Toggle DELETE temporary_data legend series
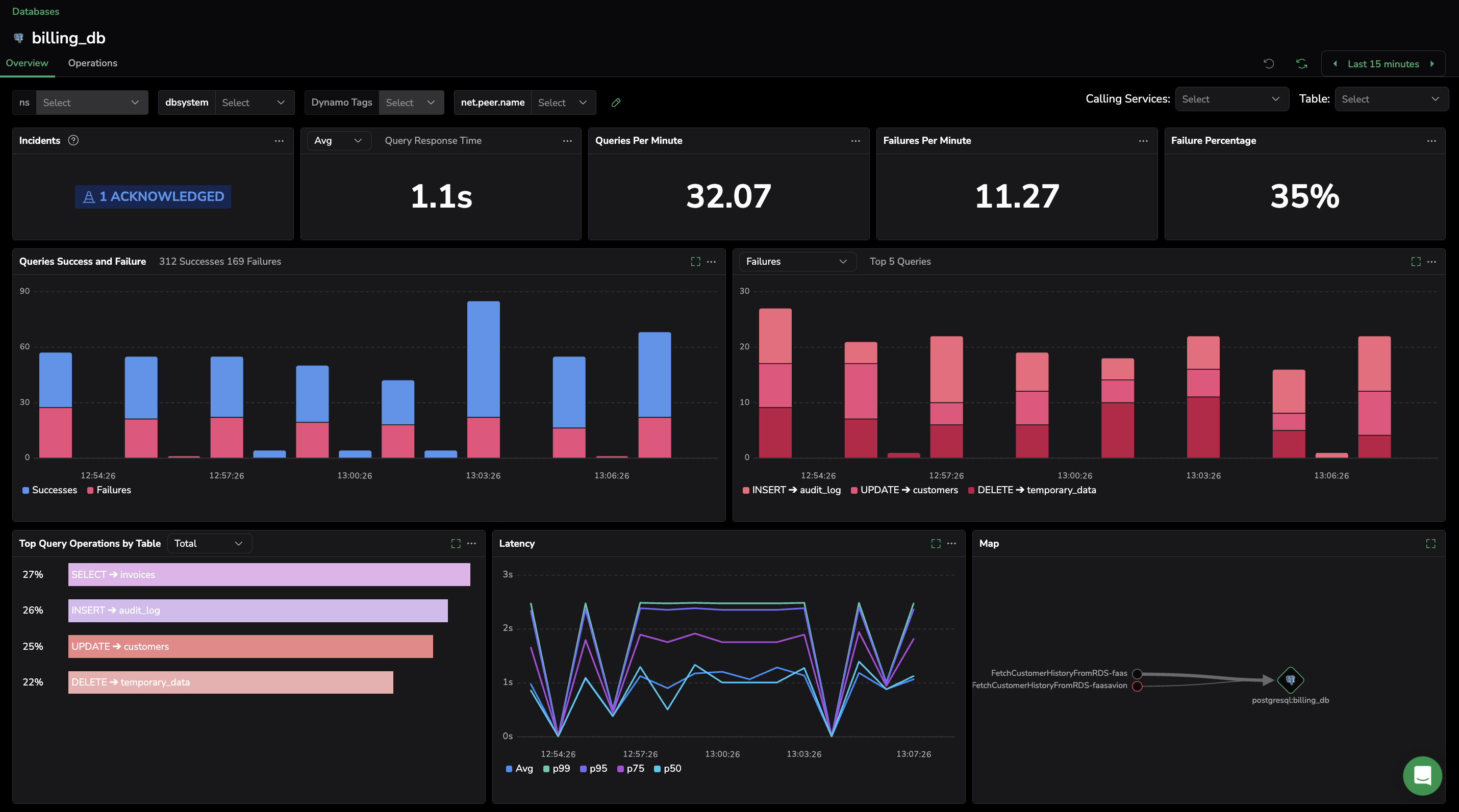The width and height of the screenshot is (1459, 812). click(x=1032, y=490)
